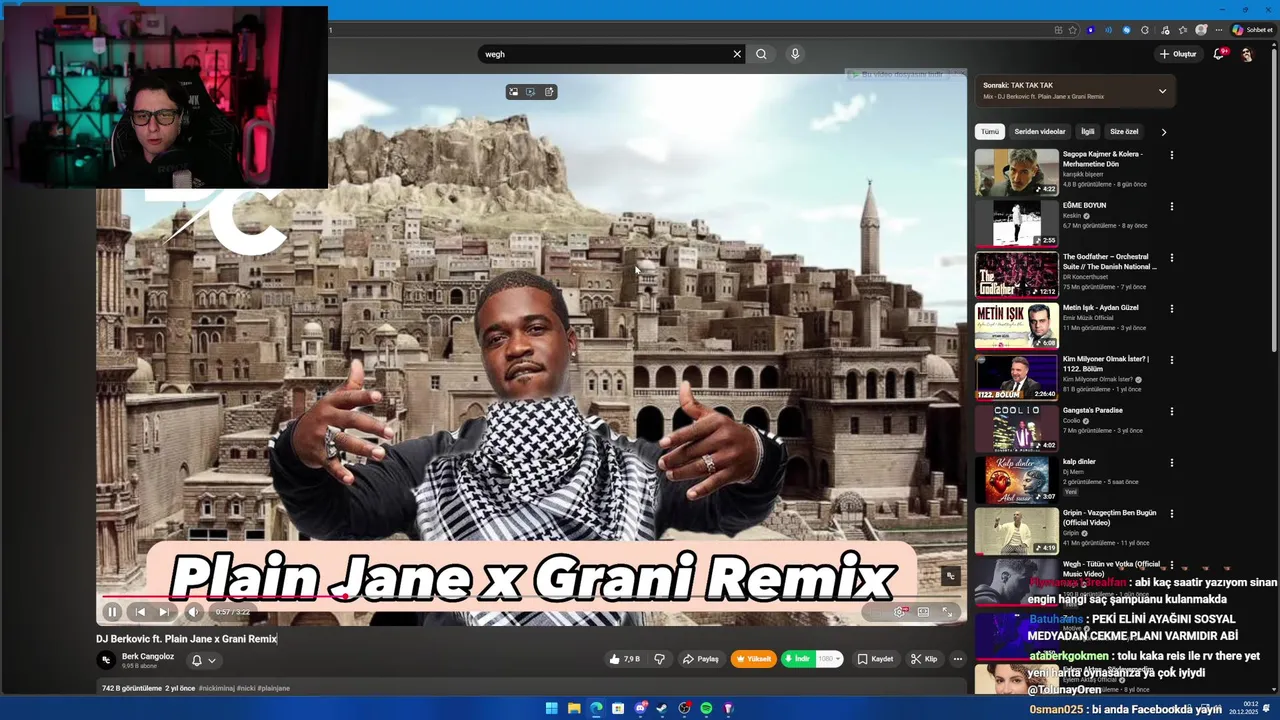1280x720 pixels.
Task: Show more filter chips with right arrow
Action: point(1163,131)
